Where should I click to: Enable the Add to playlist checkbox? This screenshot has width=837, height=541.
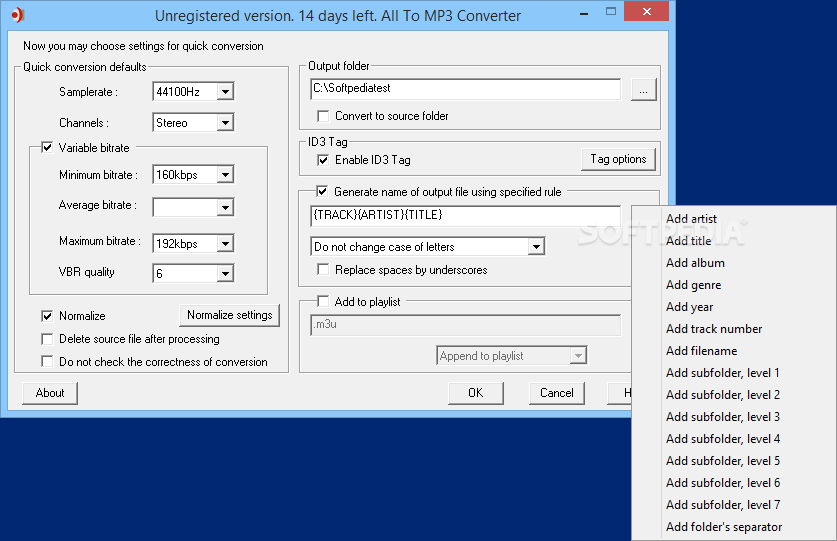click(323, 301)
